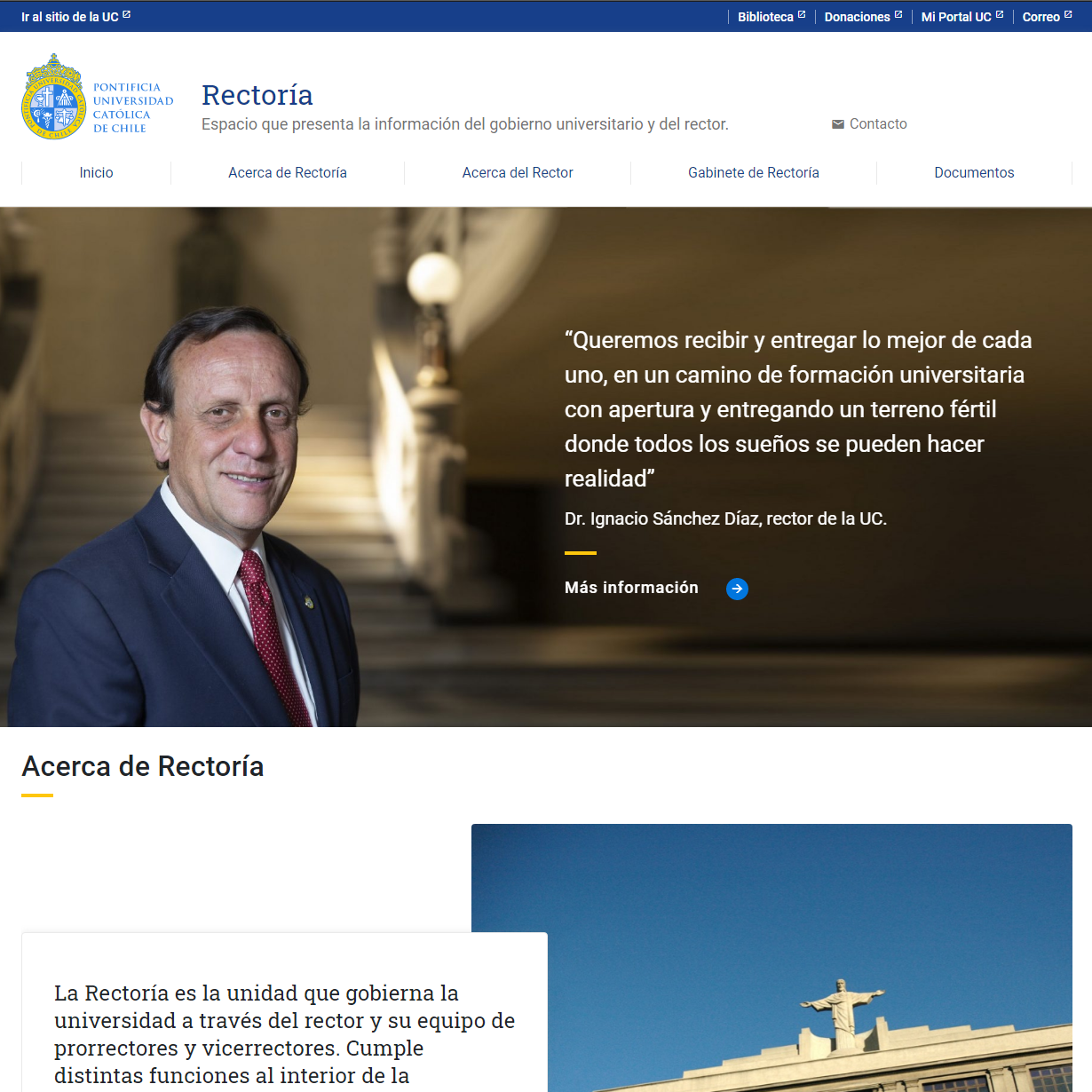Click the blue arrow icon beside Más información

tap(737, 589)
